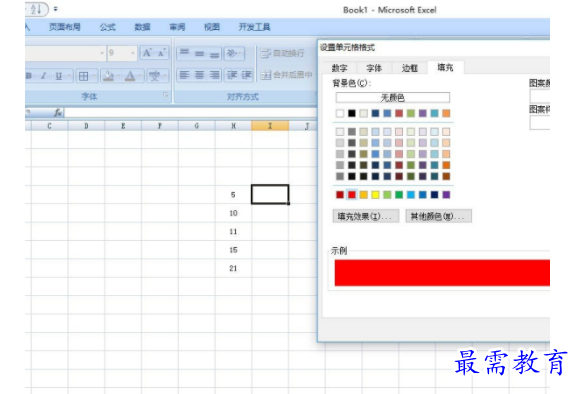This screenshot has width=576, height=394.
Task: Click the Increase Indent icon
Action: pyautogui.click(x=246, y=75)
